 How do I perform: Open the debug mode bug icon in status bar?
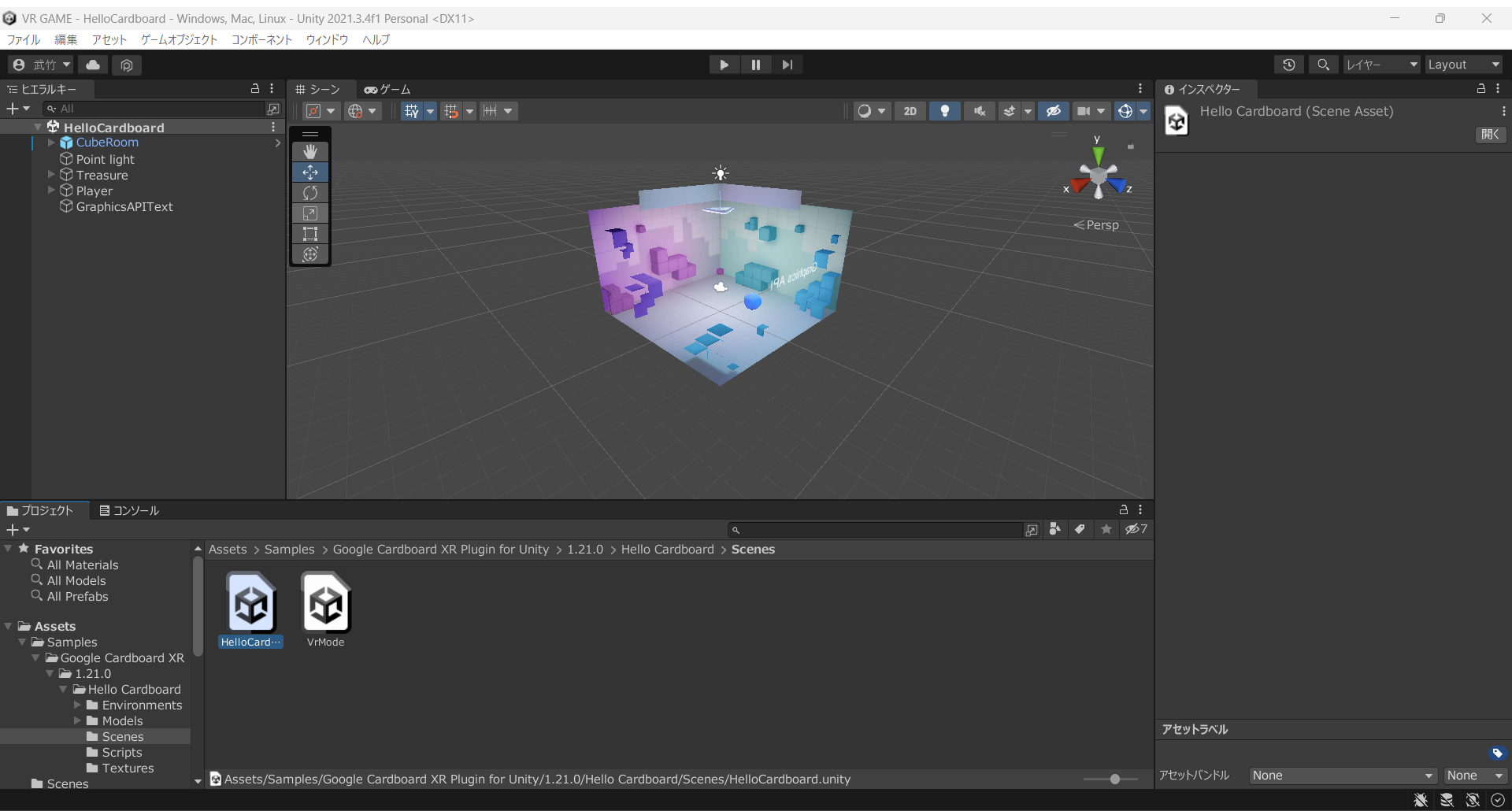click(1421, 800)
